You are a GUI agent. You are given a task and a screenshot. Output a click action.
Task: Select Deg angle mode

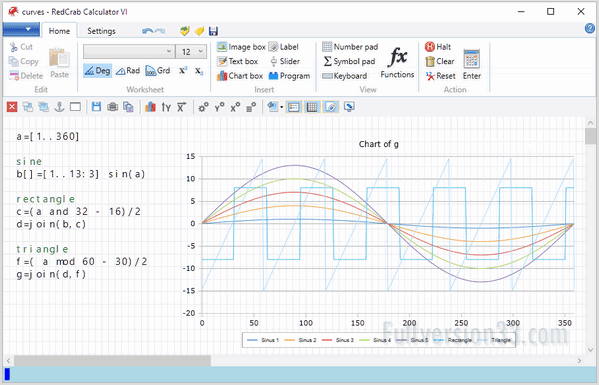tap(97, 71)
